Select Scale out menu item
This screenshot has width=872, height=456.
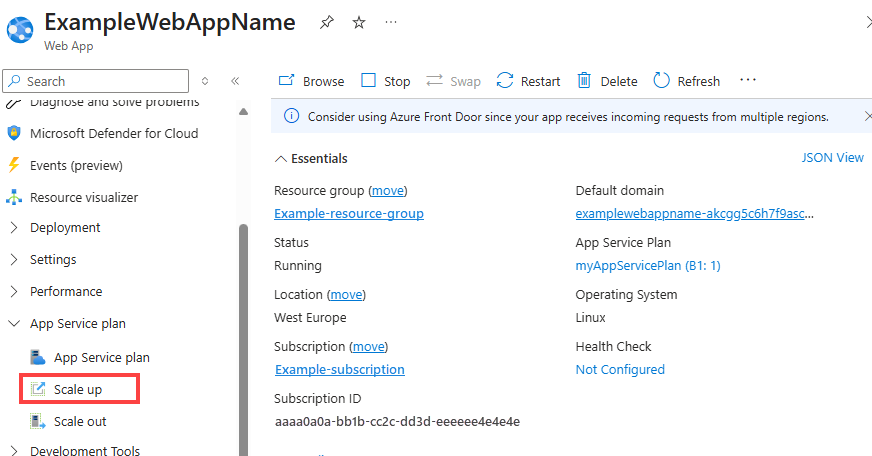tap(80, 421)
